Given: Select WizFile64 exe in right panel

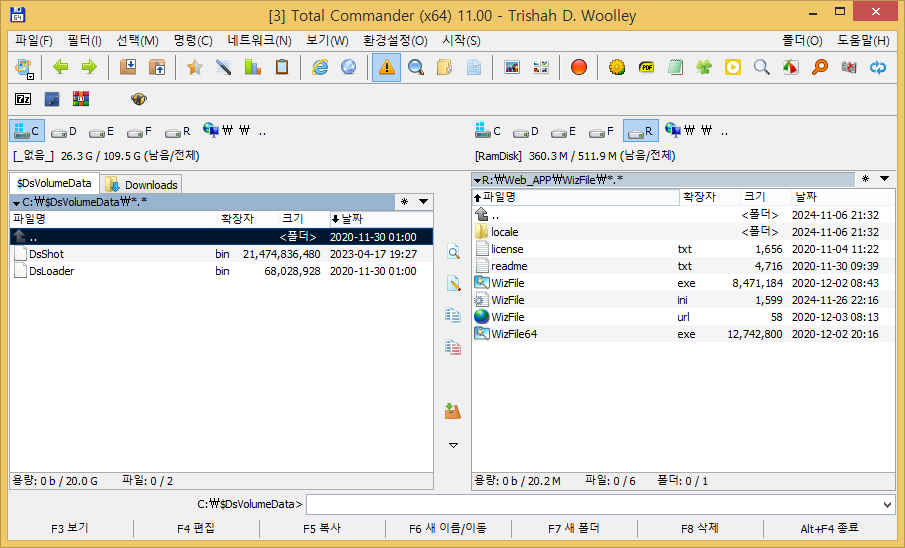Looking at the screenshot, I should 683,334.
